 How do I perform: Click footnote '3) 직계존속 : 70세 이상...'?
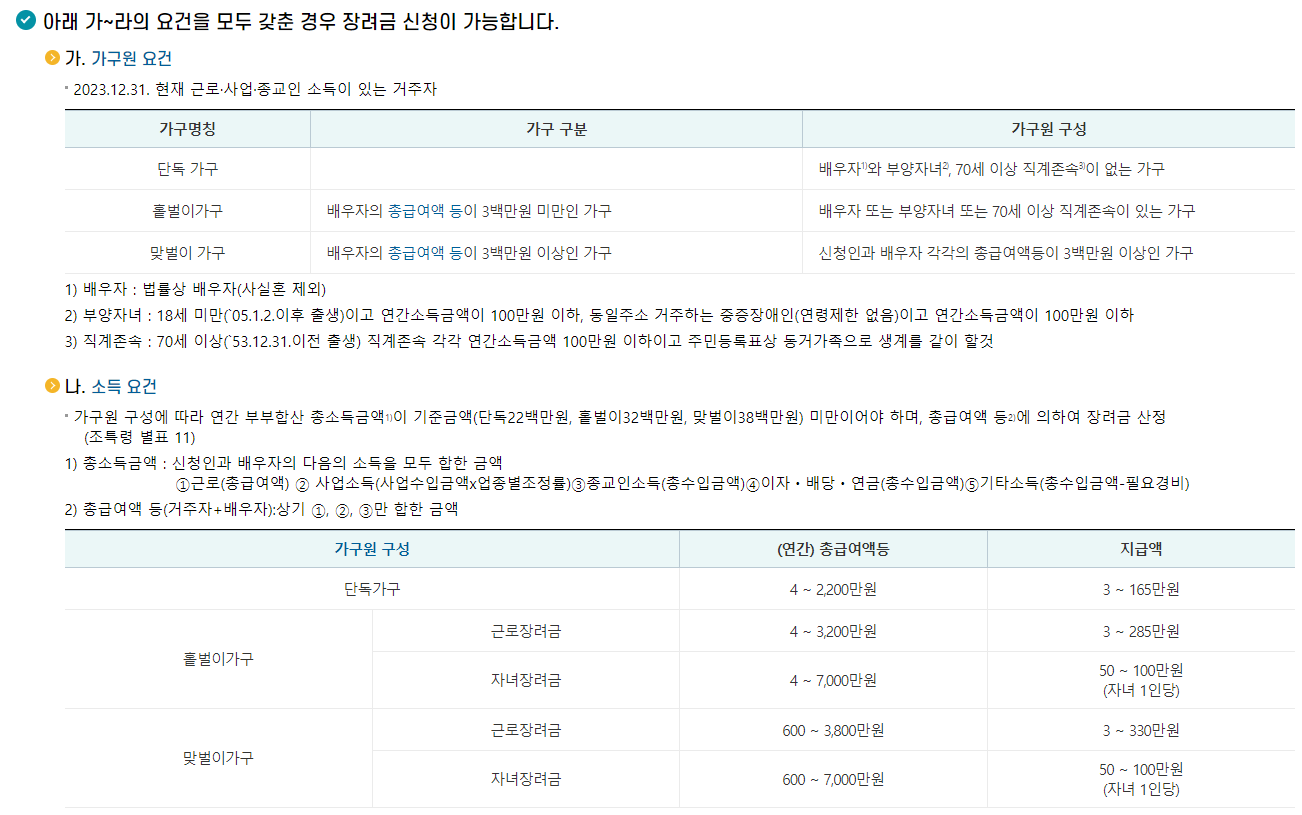tap(529, 341)
